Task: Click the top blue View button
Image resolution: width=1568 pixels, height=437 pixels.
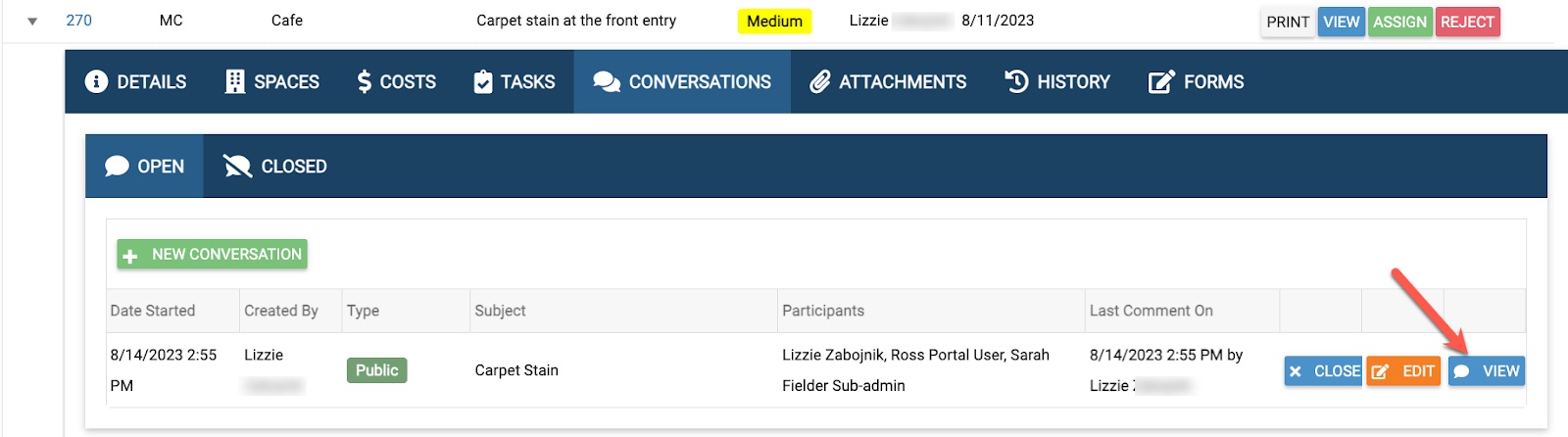Action: point(1341,22)
